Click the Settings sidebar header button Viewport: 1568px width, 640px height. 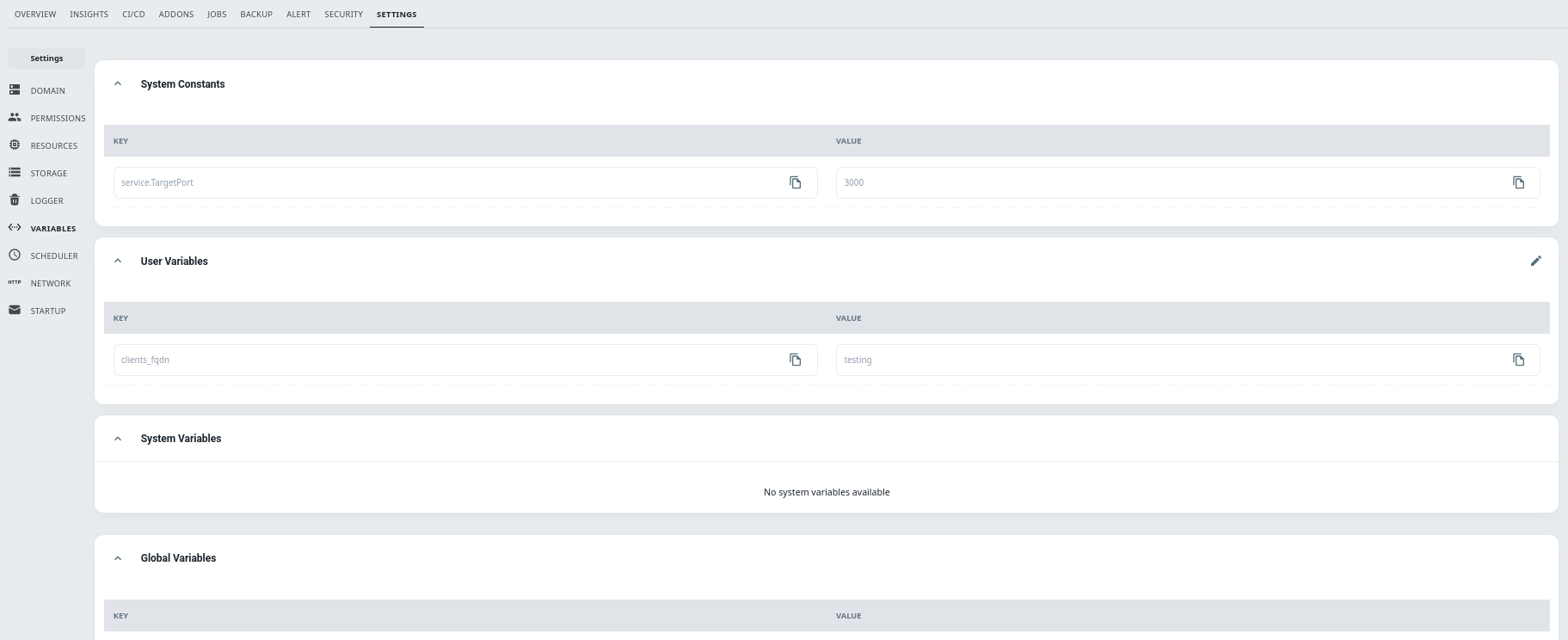(x=46, y=58)
